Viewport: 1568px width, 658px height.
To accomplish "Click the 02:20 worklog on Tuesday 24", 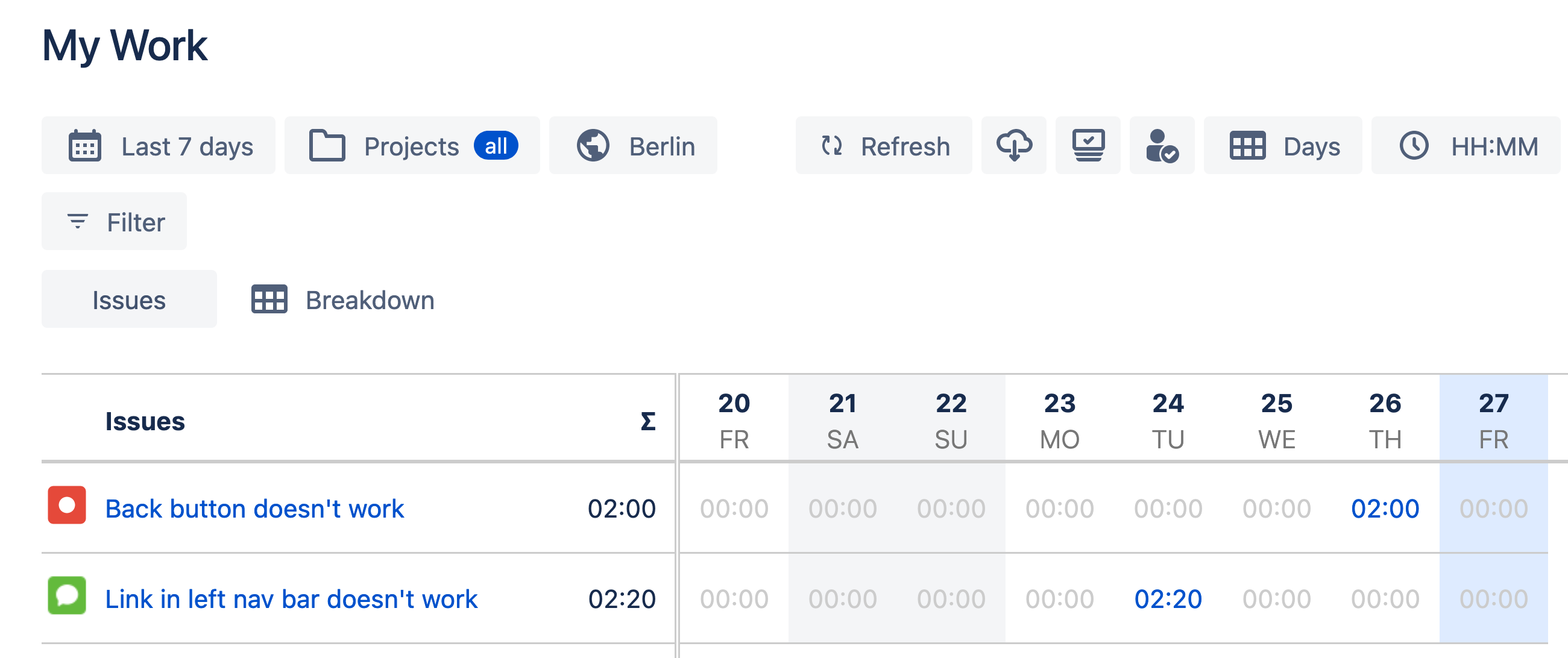I will (x=1168, y=599).
